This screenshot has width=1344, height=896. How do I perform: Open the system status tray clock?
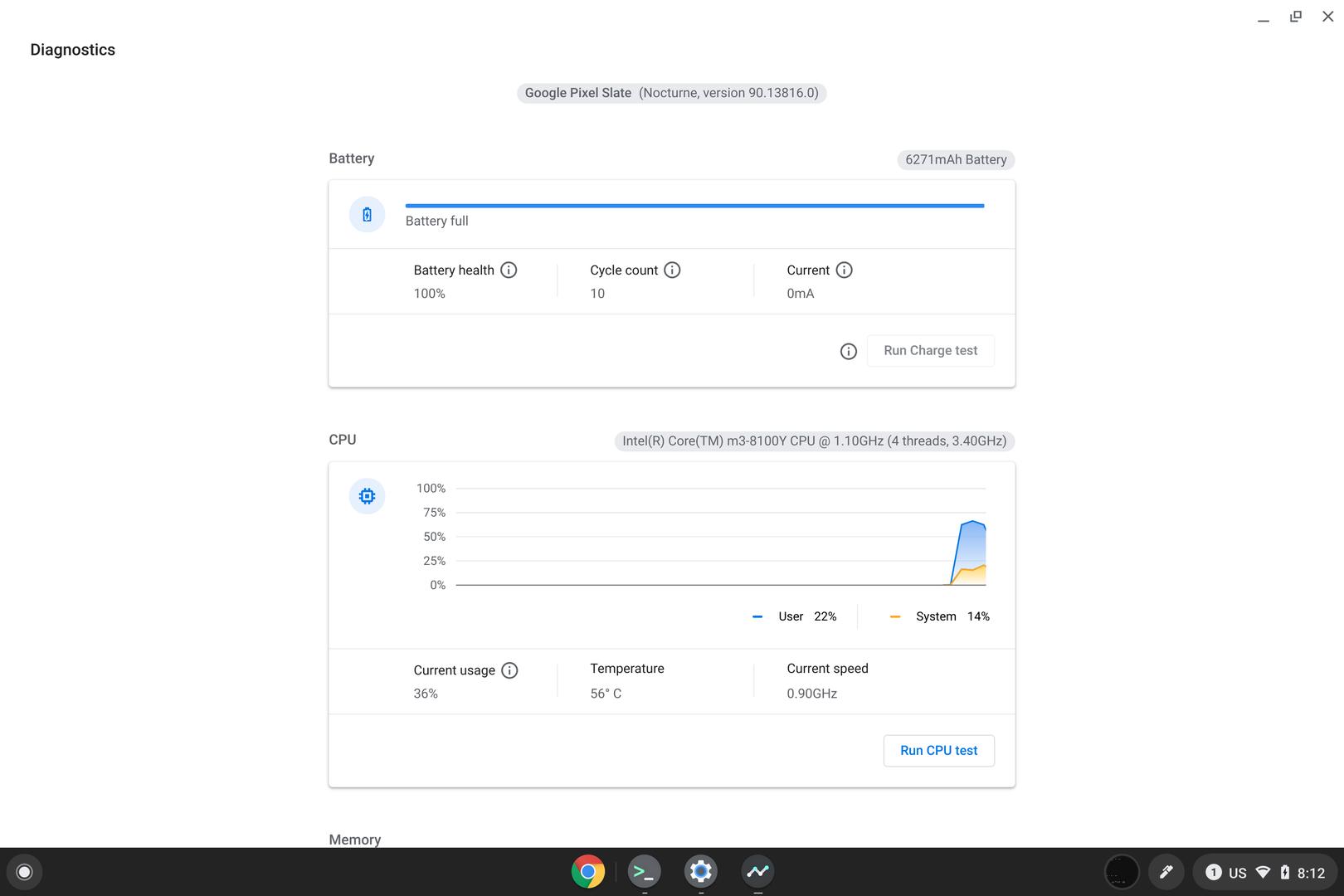point(1311,872)
